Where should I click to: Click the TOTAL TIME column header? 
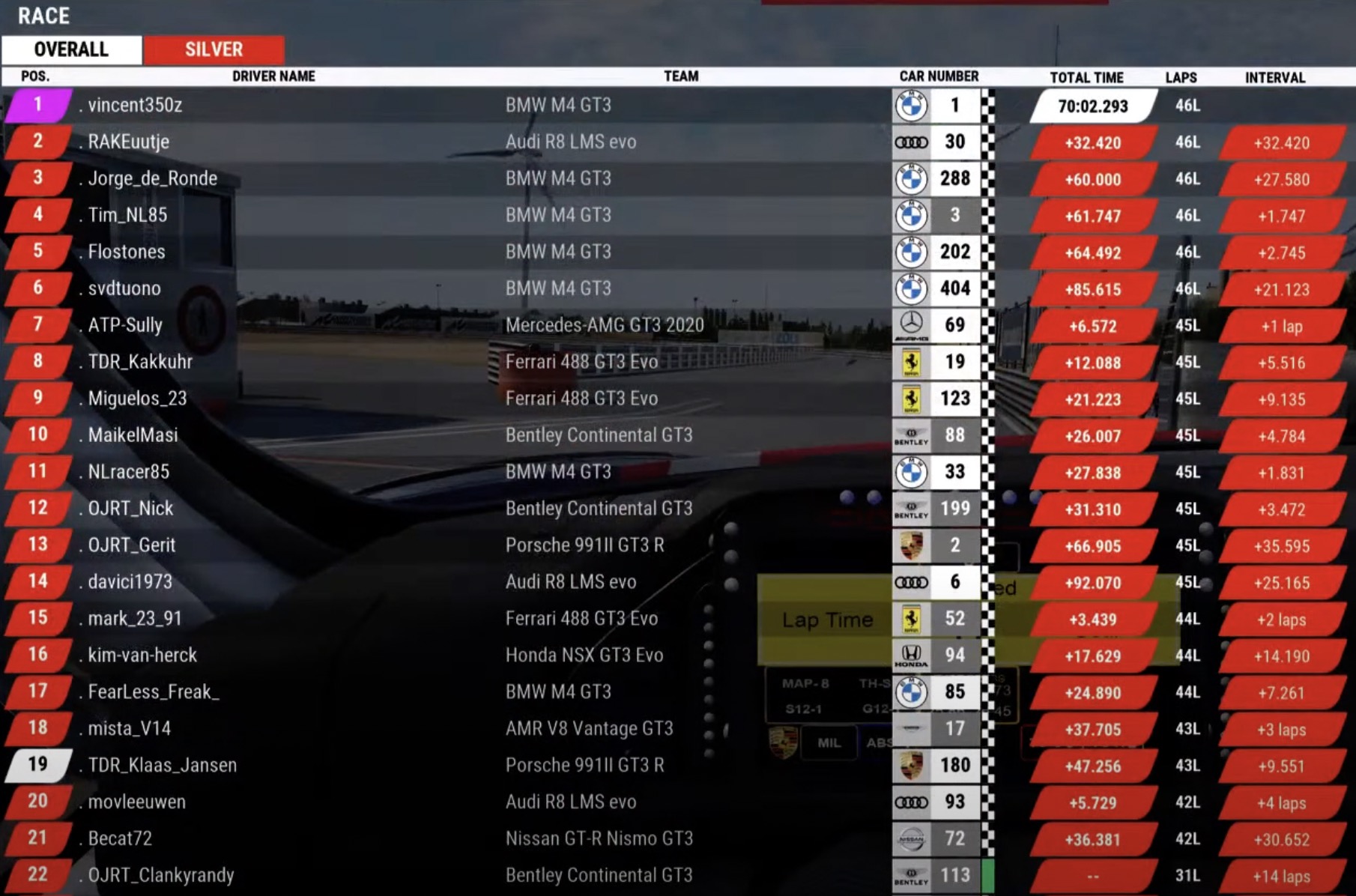point(1086,78)
